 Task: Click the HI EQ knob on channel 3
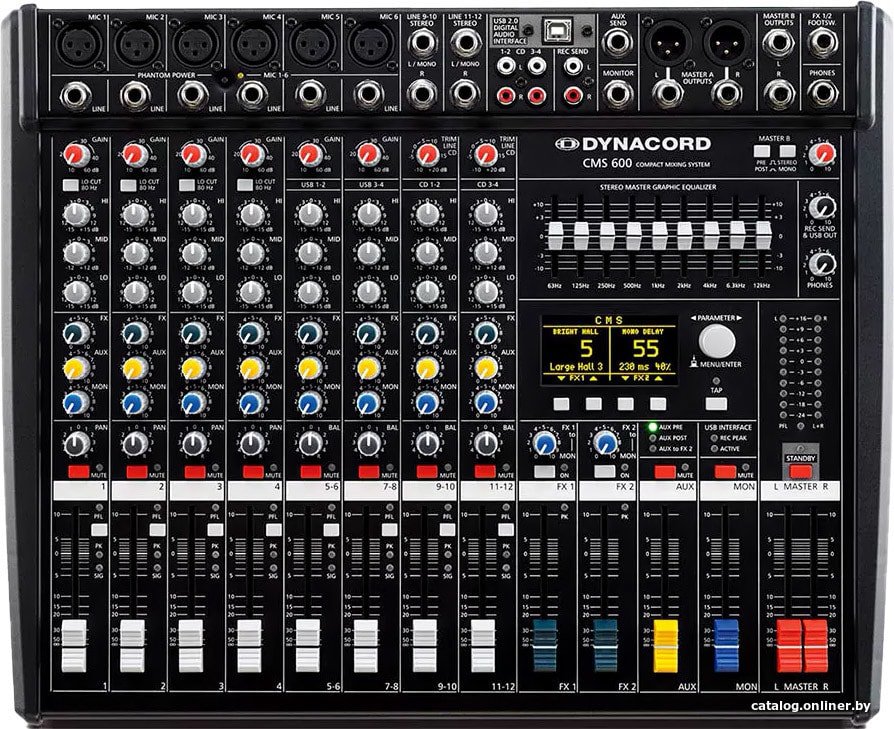coord(194,214)
